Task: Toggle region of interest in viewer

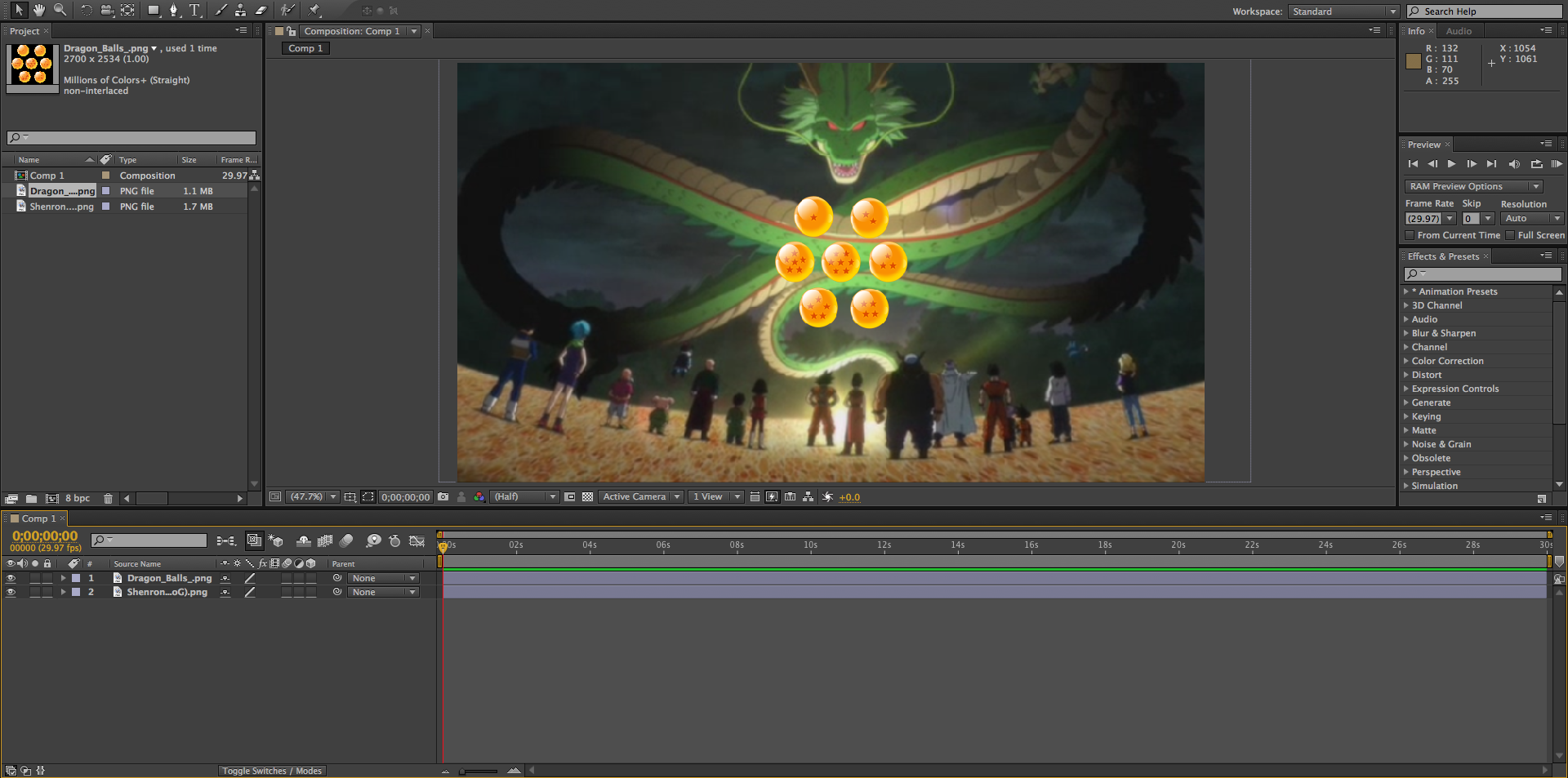Action: tap(570, 496)
